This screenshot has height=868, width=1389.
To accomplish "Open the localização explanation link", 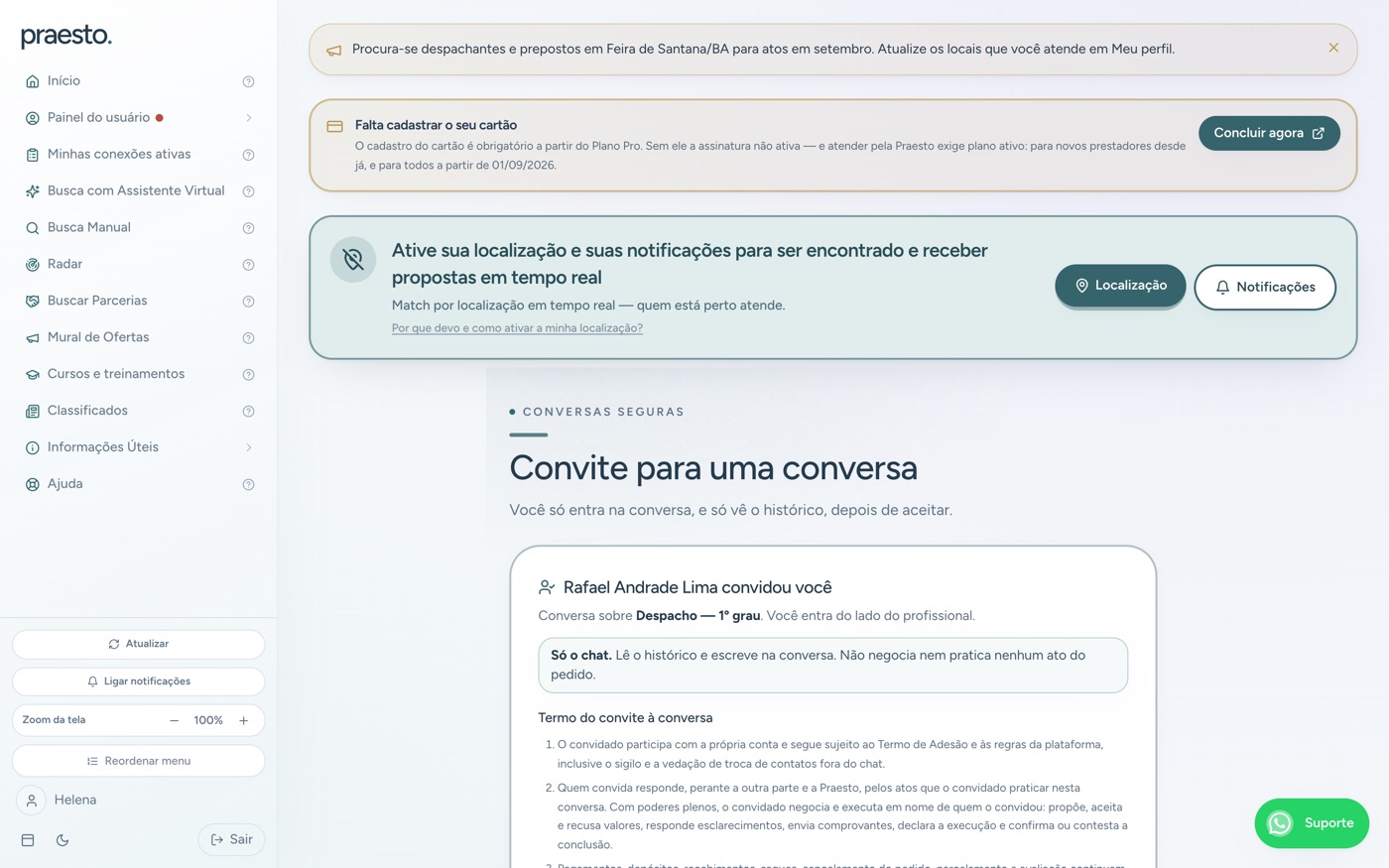I will coord(517,328).
